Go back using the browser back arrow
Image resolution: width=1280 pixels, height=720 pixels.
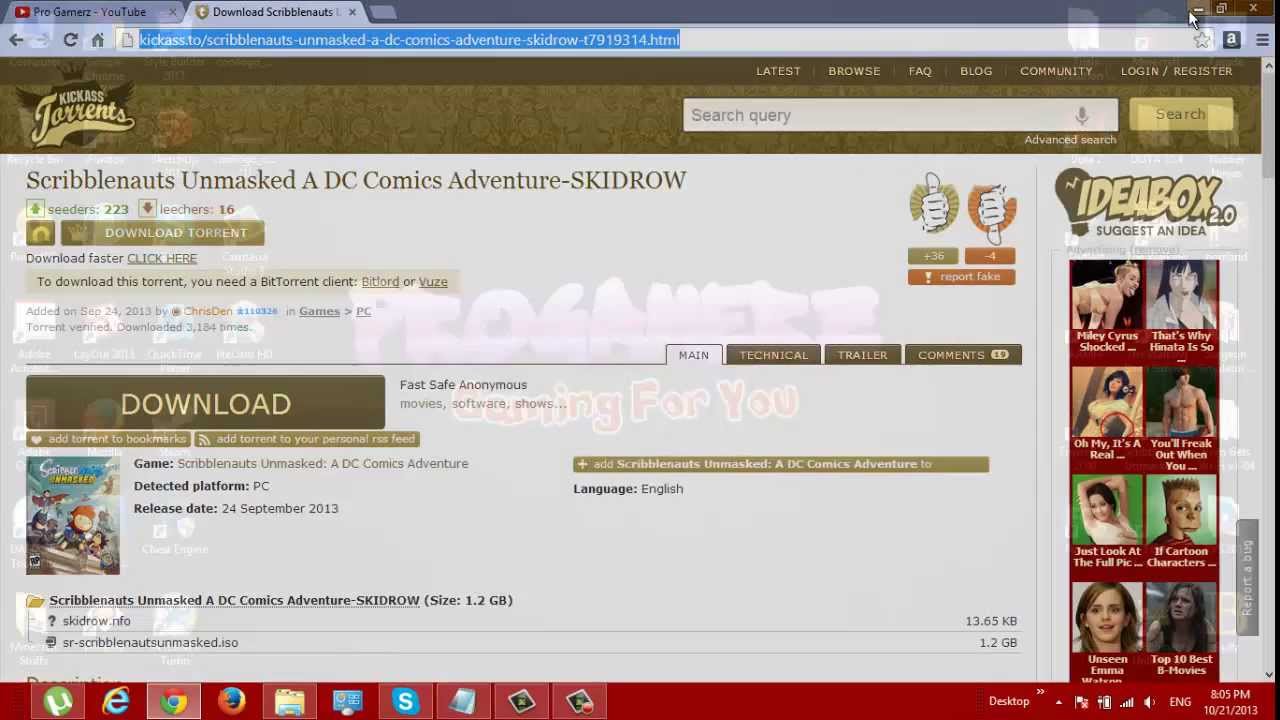click(16, 40)
